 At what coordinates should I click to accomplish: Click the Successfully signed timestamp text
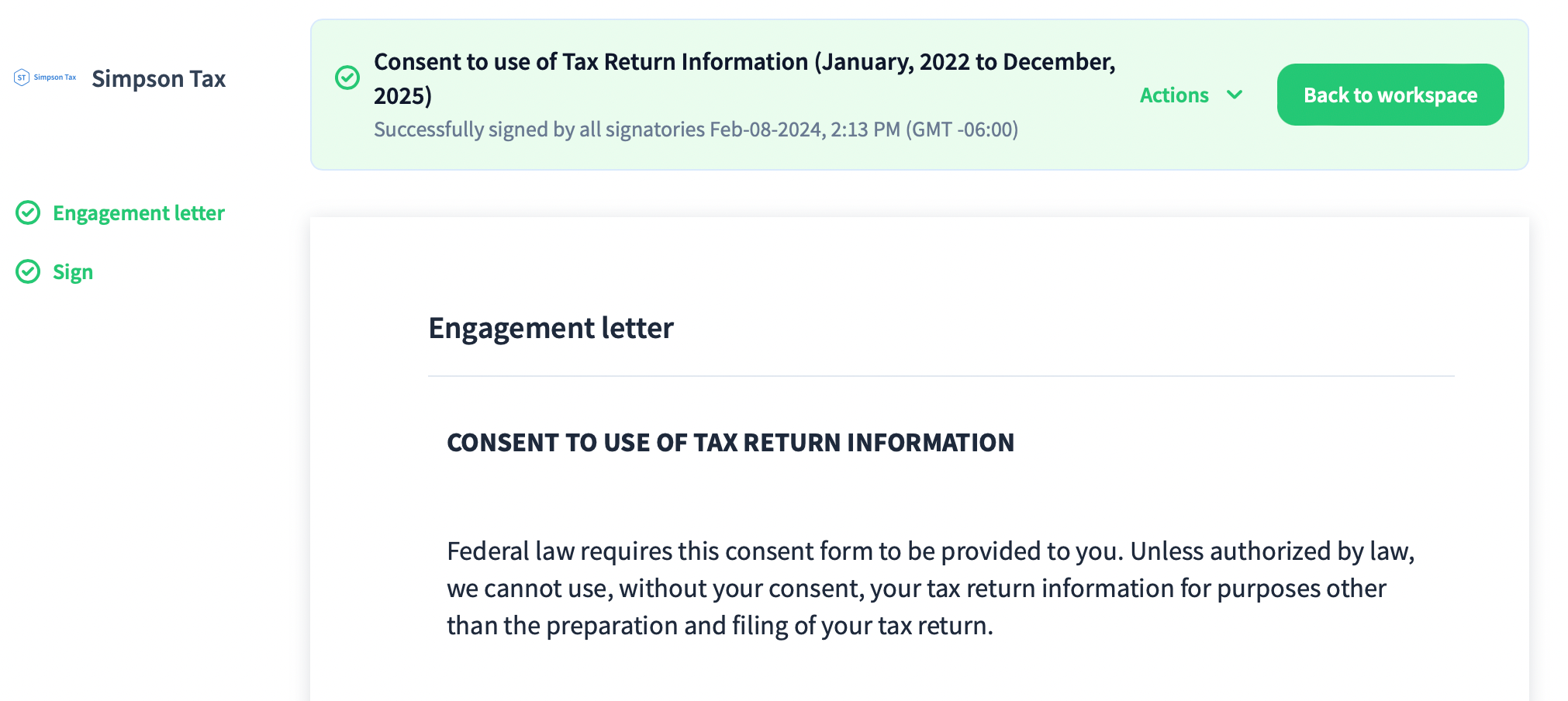tap(696, 129)
